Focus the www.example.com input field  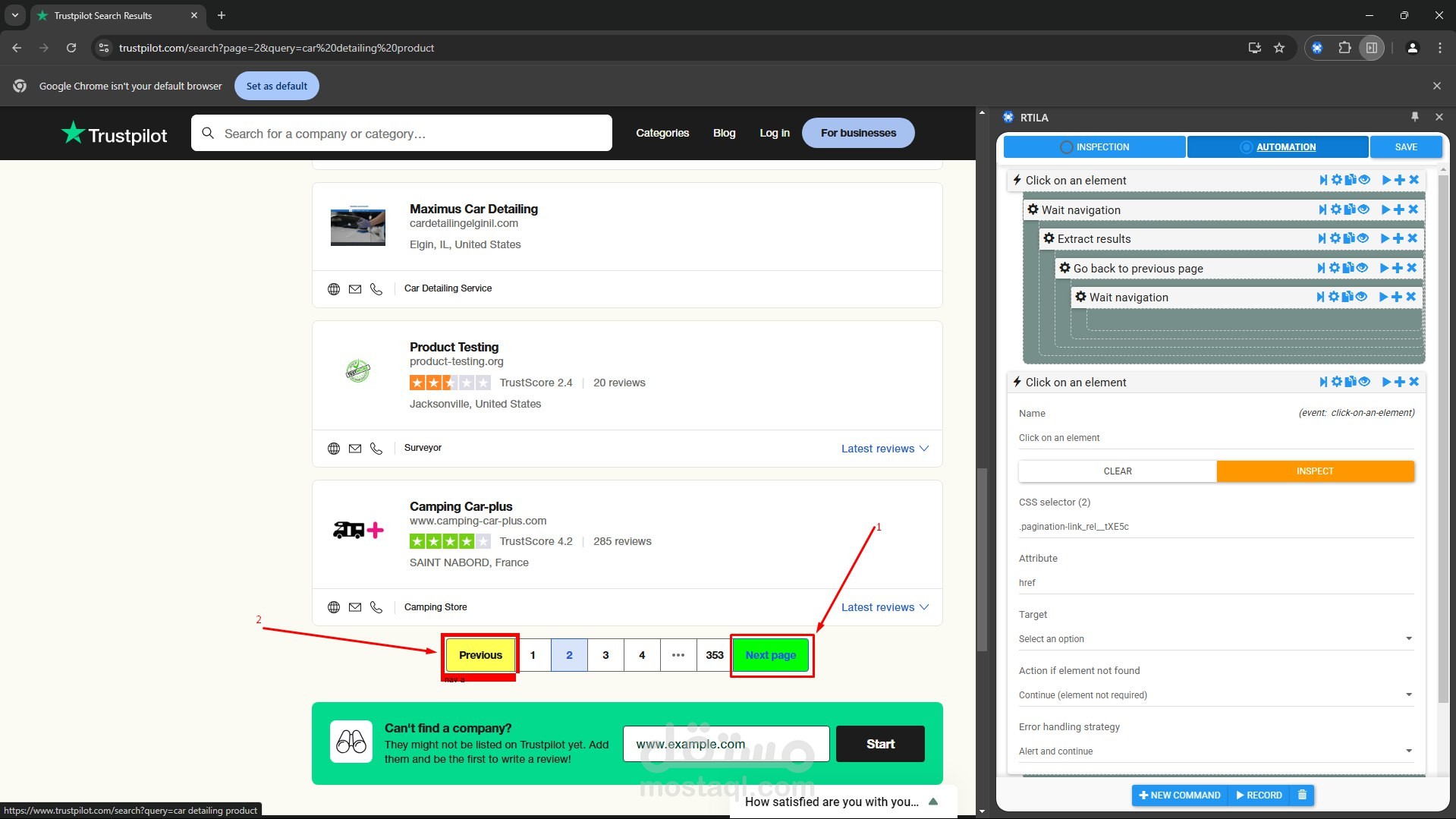pos(726,744)
